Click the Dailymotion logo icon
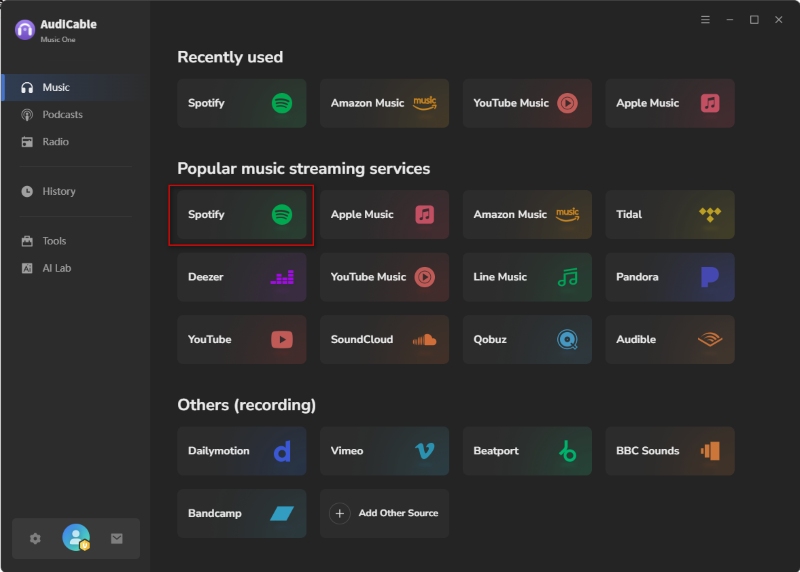 282,451
